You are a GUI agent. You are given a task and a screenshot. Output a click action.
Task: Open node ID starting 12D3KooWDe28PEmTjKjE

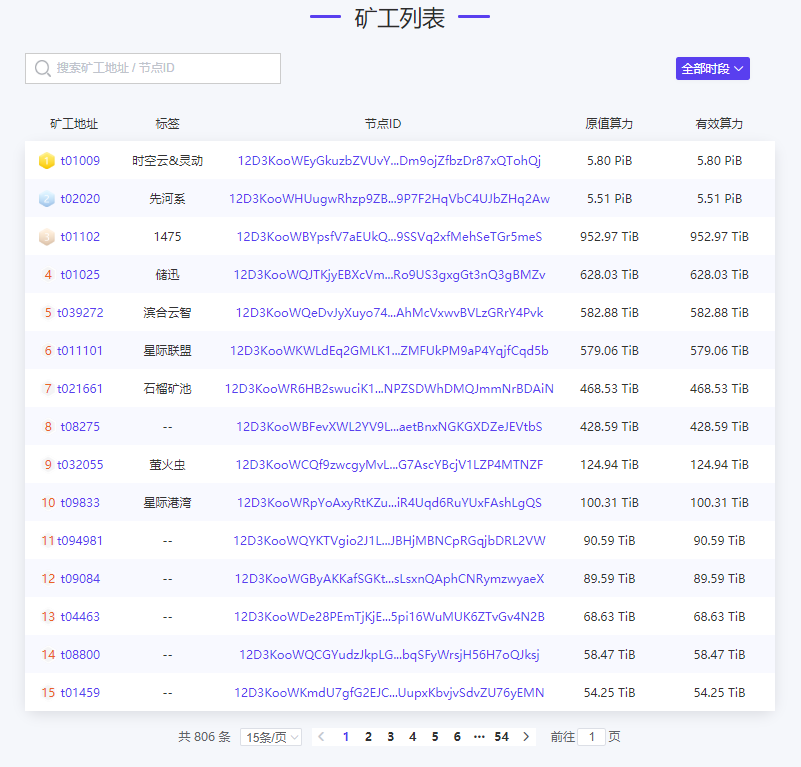389,616
